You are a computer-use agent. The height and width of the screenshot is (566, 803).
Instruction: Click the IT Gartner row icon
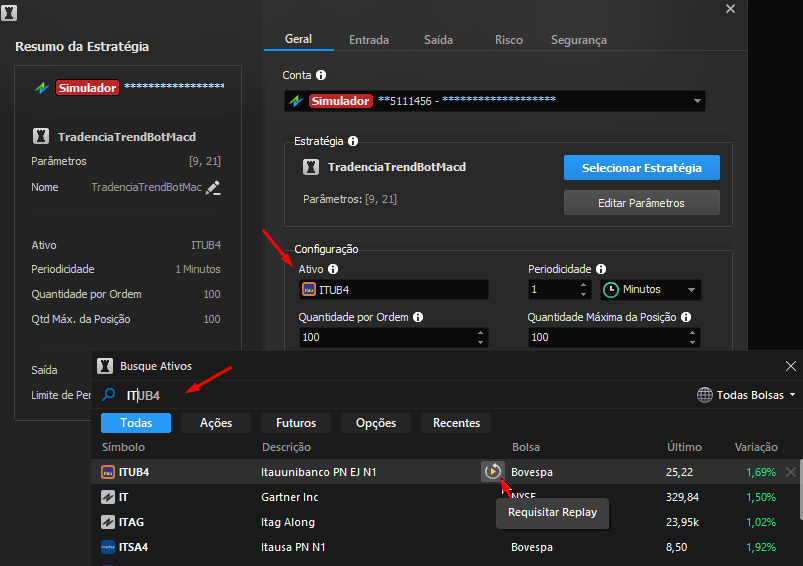pyautogui.click(x=108, y=497)
